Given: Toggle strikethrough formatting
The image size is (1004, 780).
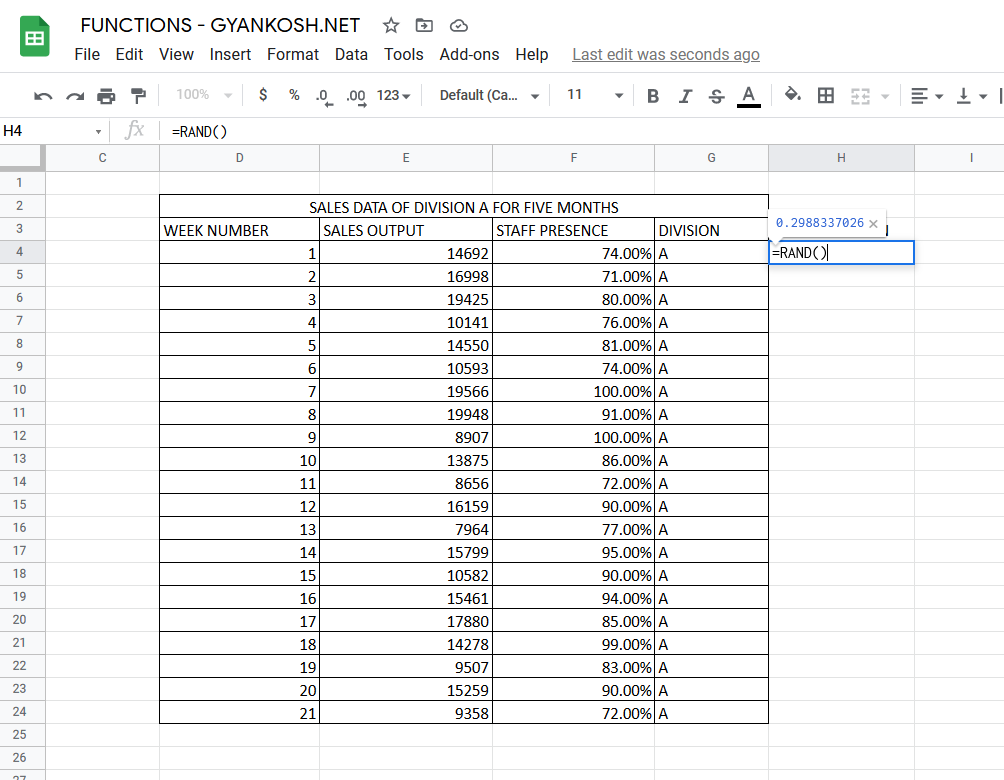Looking at the screenshot, I should 715,95.
